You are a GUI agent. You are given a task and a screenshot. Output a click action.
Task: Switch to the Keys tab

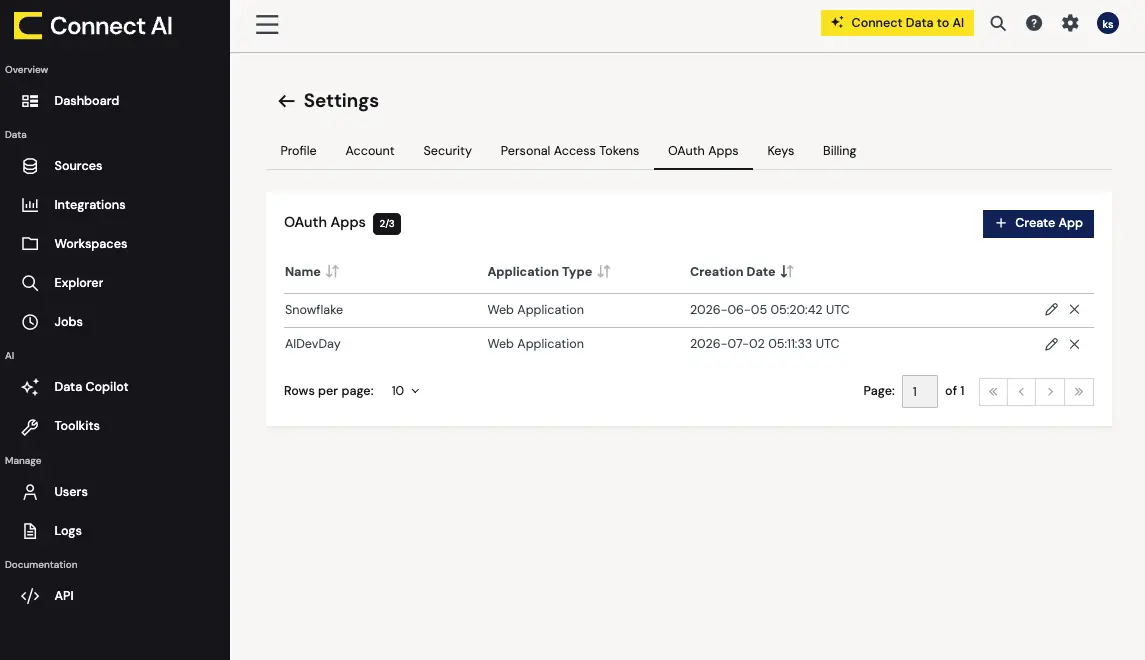pos(780,150)
